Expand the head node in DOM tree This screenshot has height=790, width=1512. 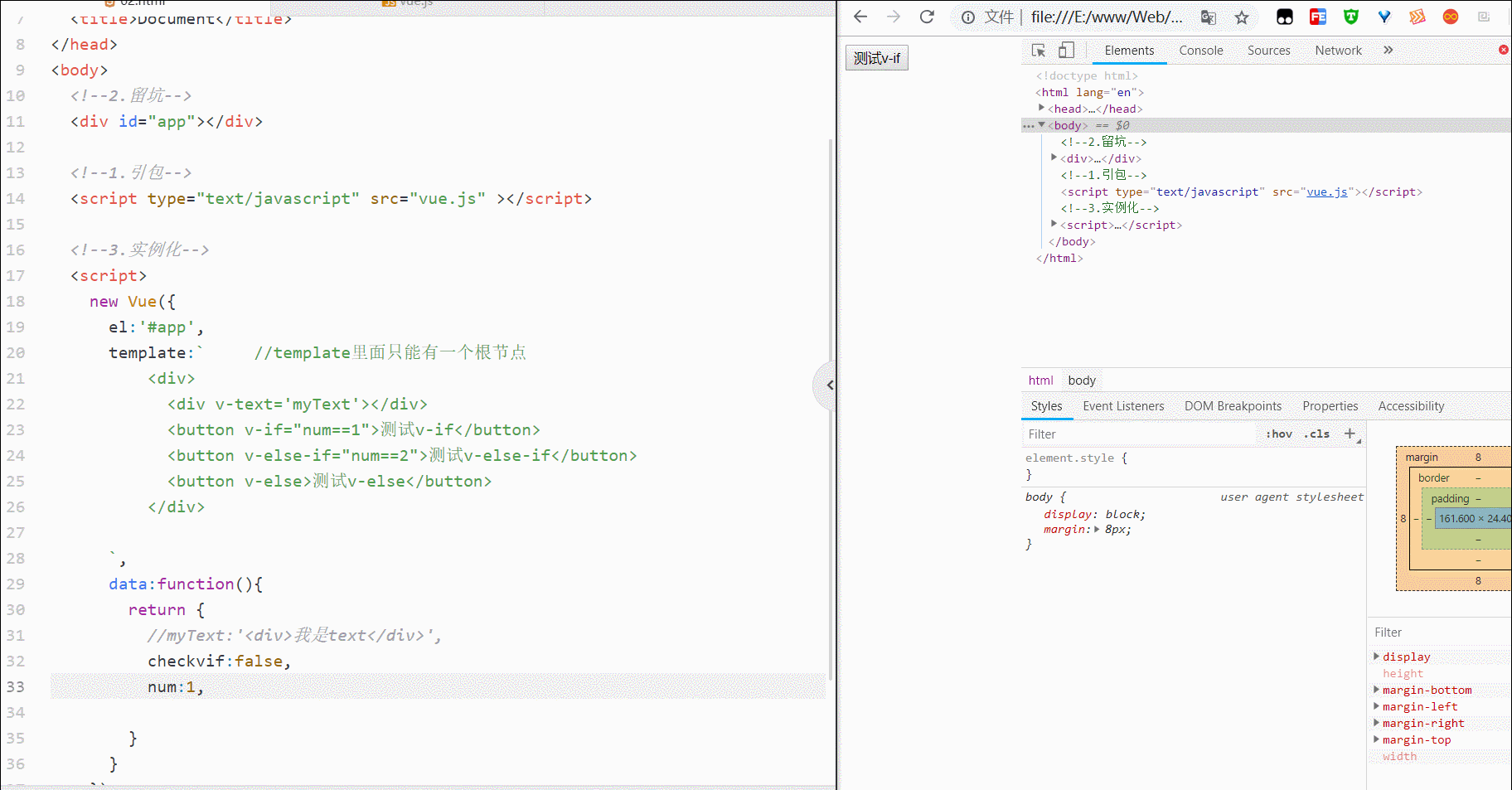pyautogui.click(x=1042, y=108)
